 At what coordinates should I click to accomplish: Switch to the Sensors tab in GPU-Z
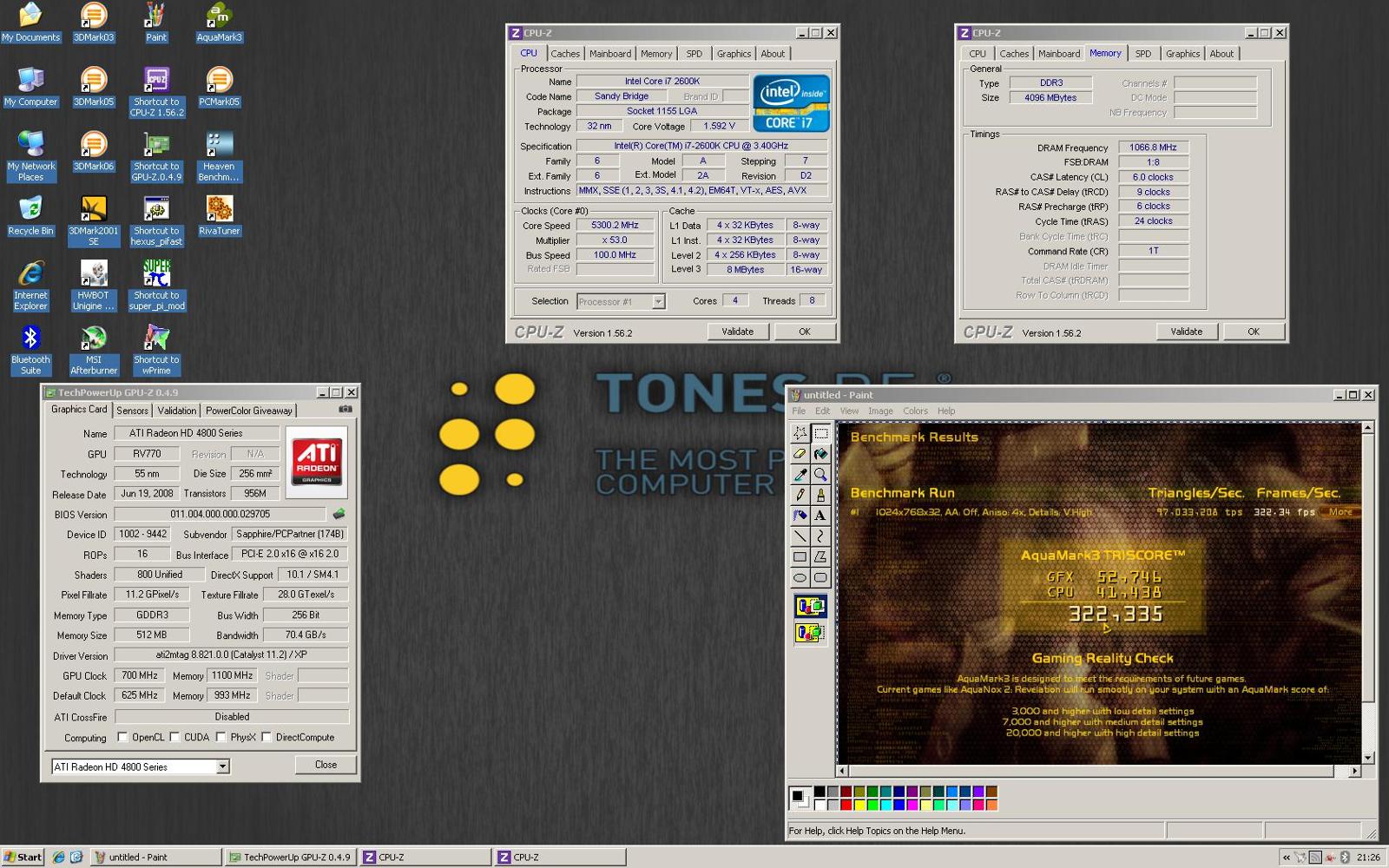(132, 411)
